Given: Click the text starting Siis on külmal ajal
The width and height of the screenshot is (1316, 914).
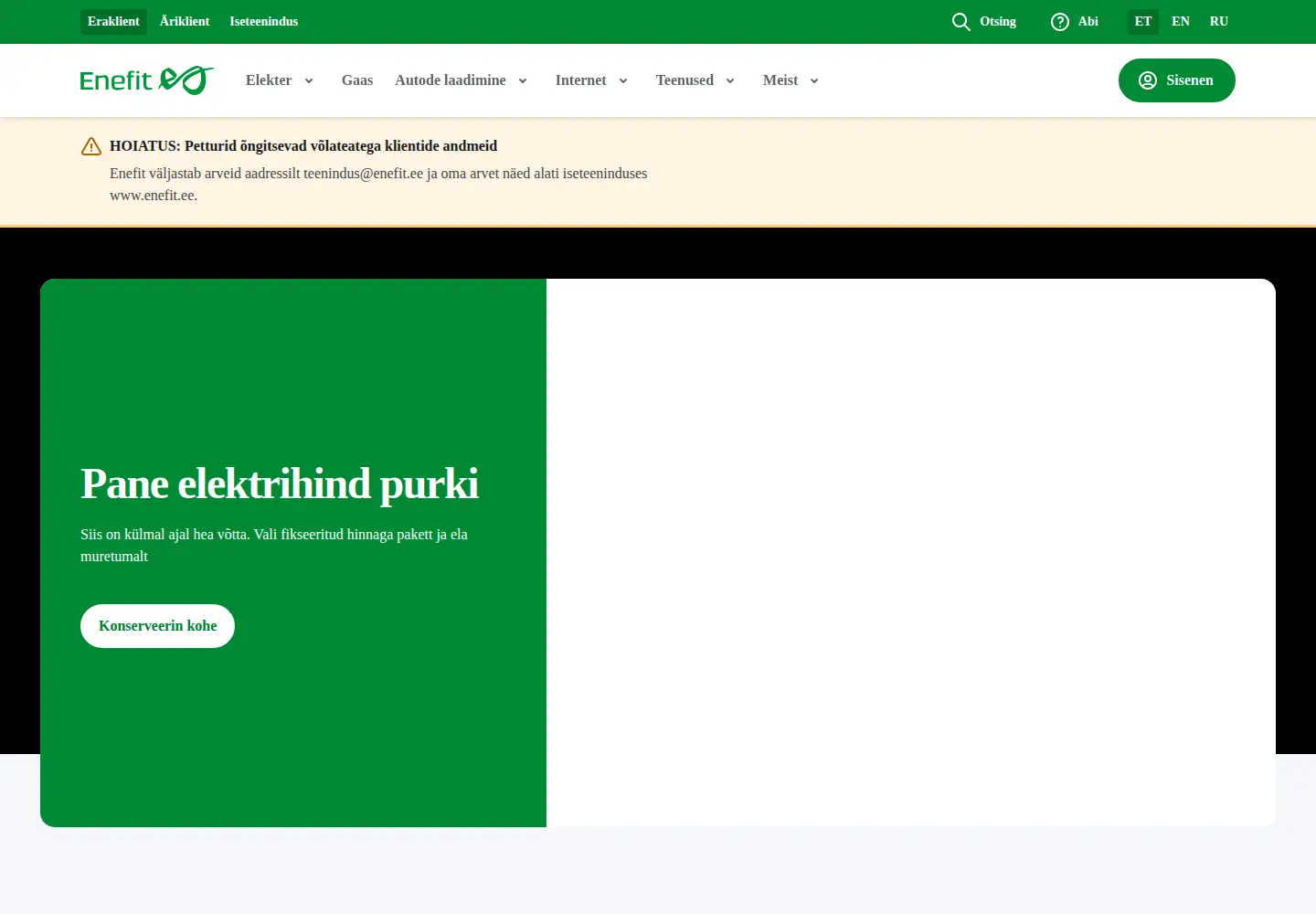Looking at the screenshot, I should [274, 546].
